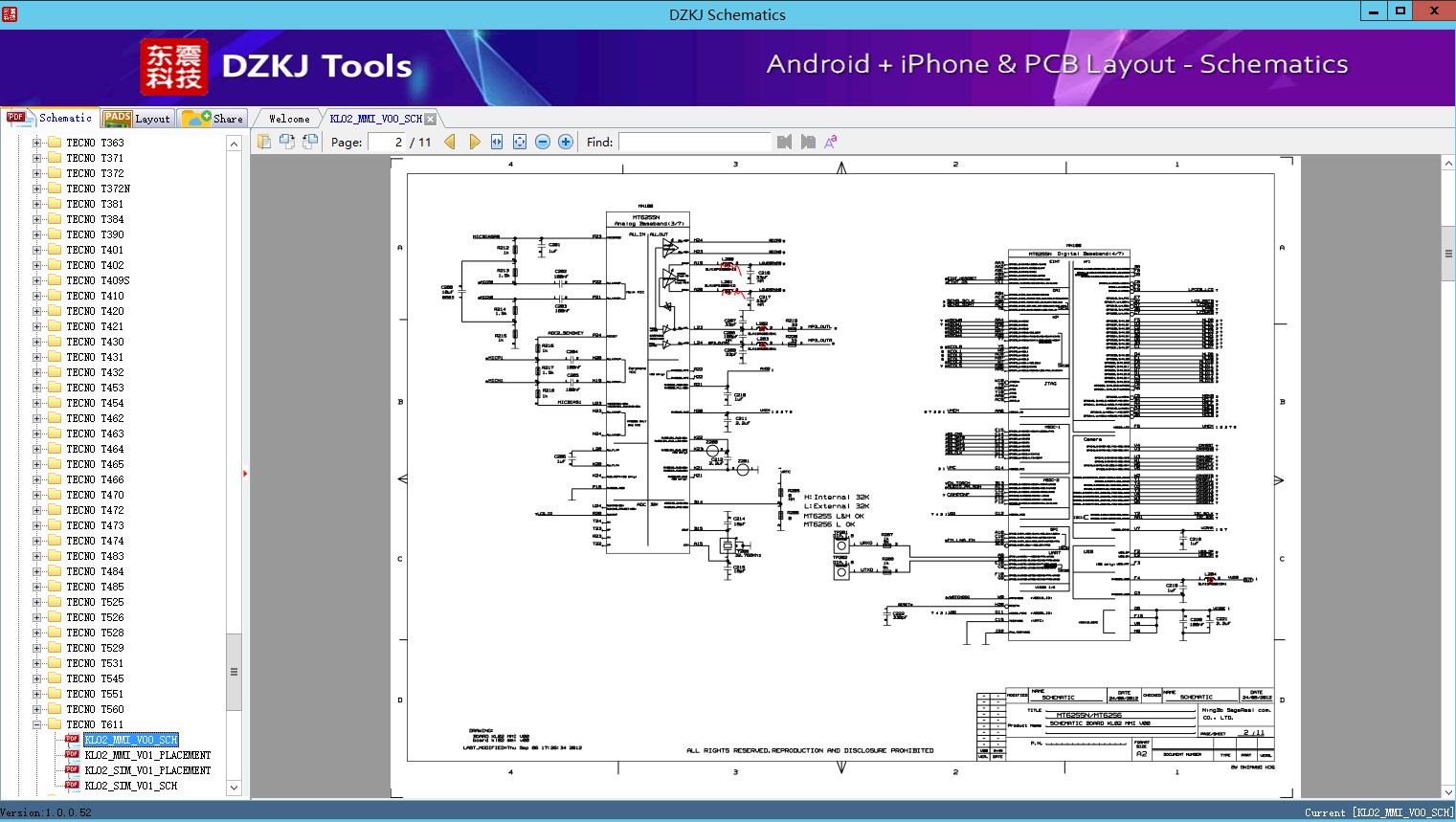Viewport: 1456px width, 822px height.
Task: Expand the TECNO T363 folder
Action: click(36, 143)
